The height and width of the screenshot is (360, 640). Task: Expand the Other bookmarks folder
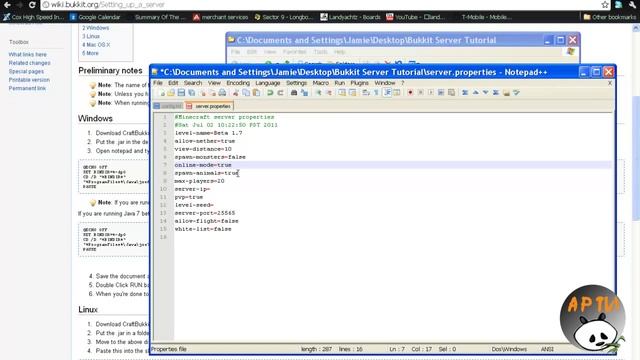tap(609, 17)
